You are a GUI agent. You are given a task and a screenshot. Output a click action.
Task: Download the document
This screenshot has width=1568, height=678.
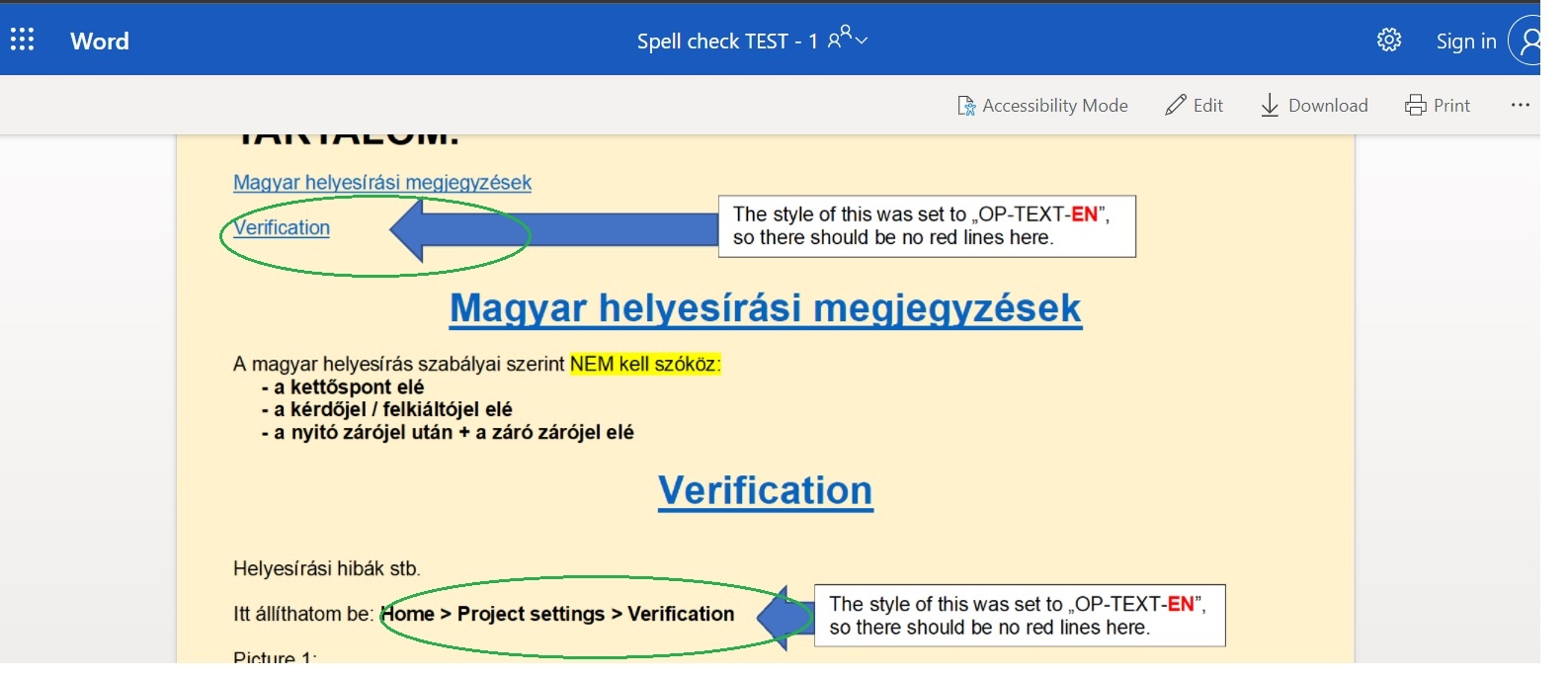1314,105
